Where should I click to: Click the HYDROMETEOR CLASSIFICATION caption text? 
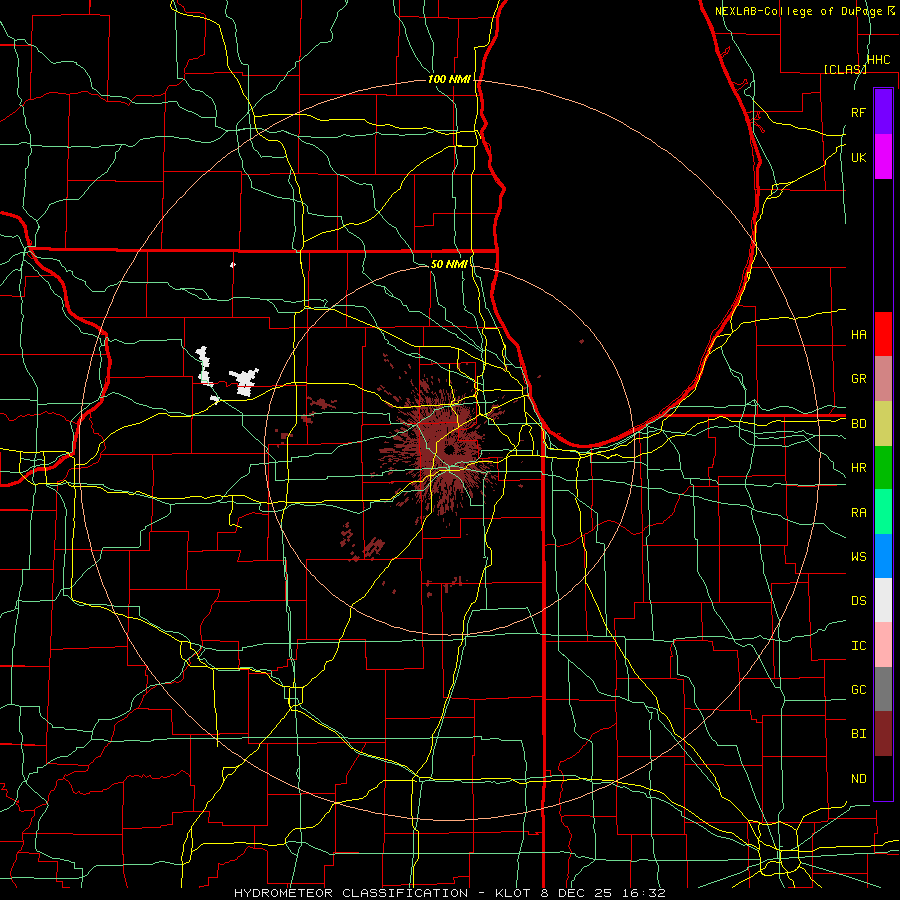[351, 893]
